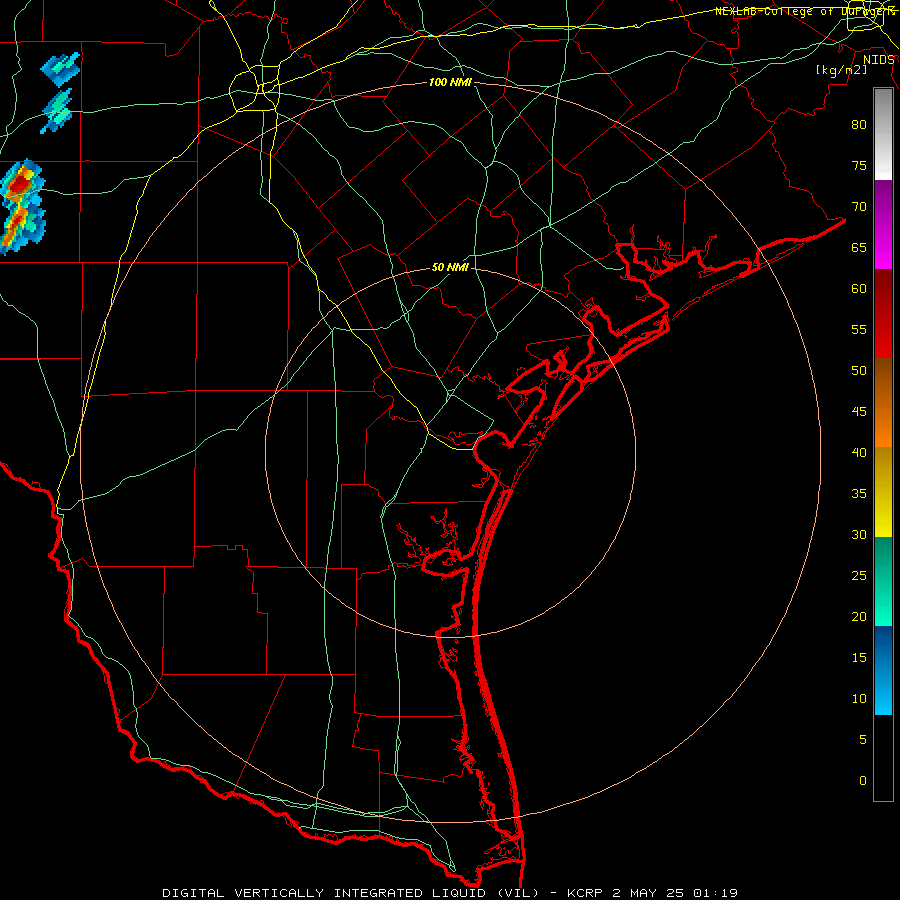Click the 70 value on the scale
The height and width of the screenshot is (900, 900).
point(859,207)
